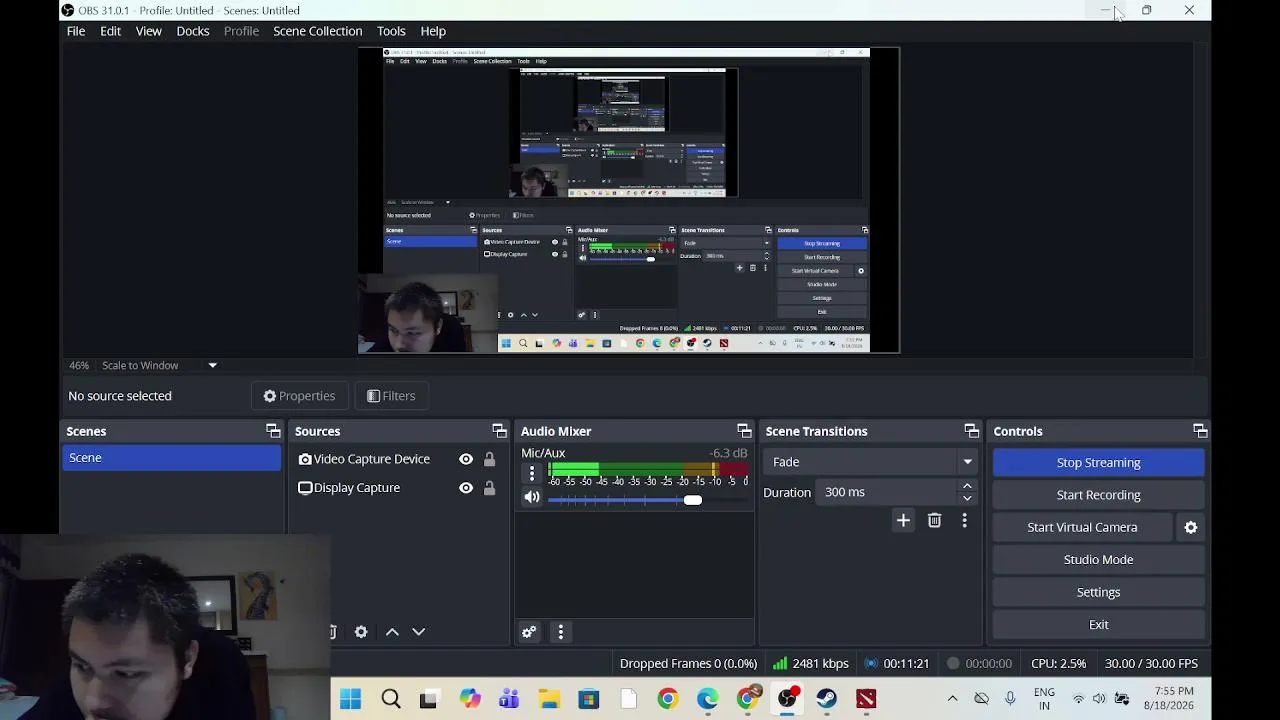The width and height of the screenshot is (1280, 720).
Task: Open Settings from the Controls panel
Action: [1098, 592]
